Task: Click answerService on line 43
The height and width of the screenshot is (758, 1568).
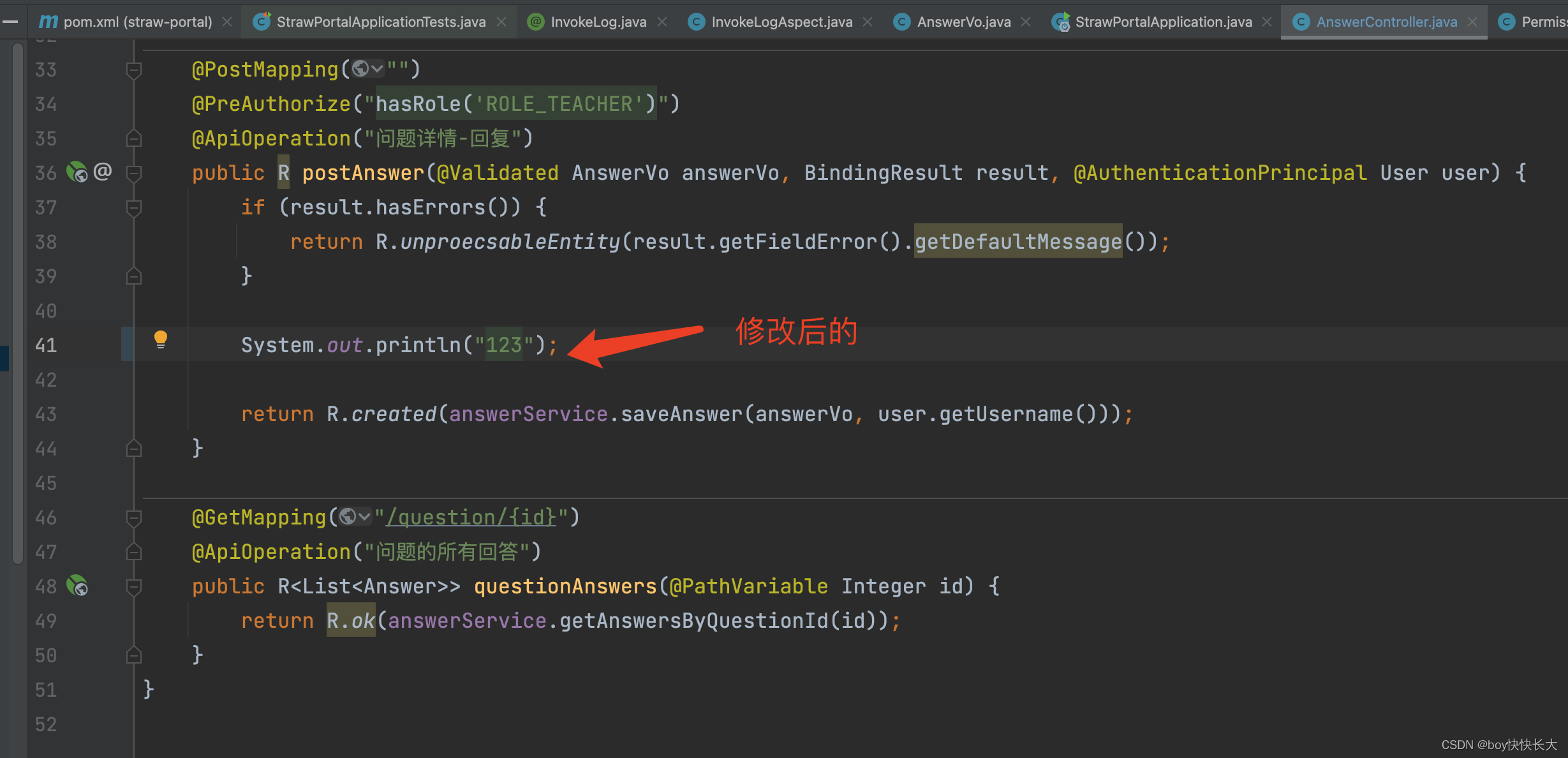Action: 528,413
